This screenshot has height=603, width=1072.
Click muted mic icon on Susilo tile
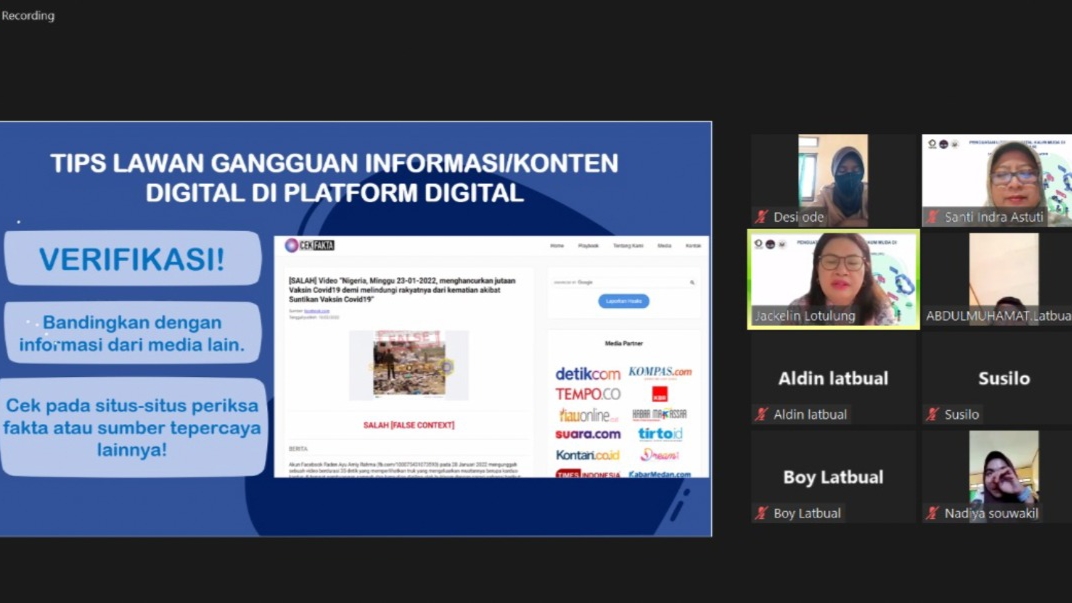point(933,414)
